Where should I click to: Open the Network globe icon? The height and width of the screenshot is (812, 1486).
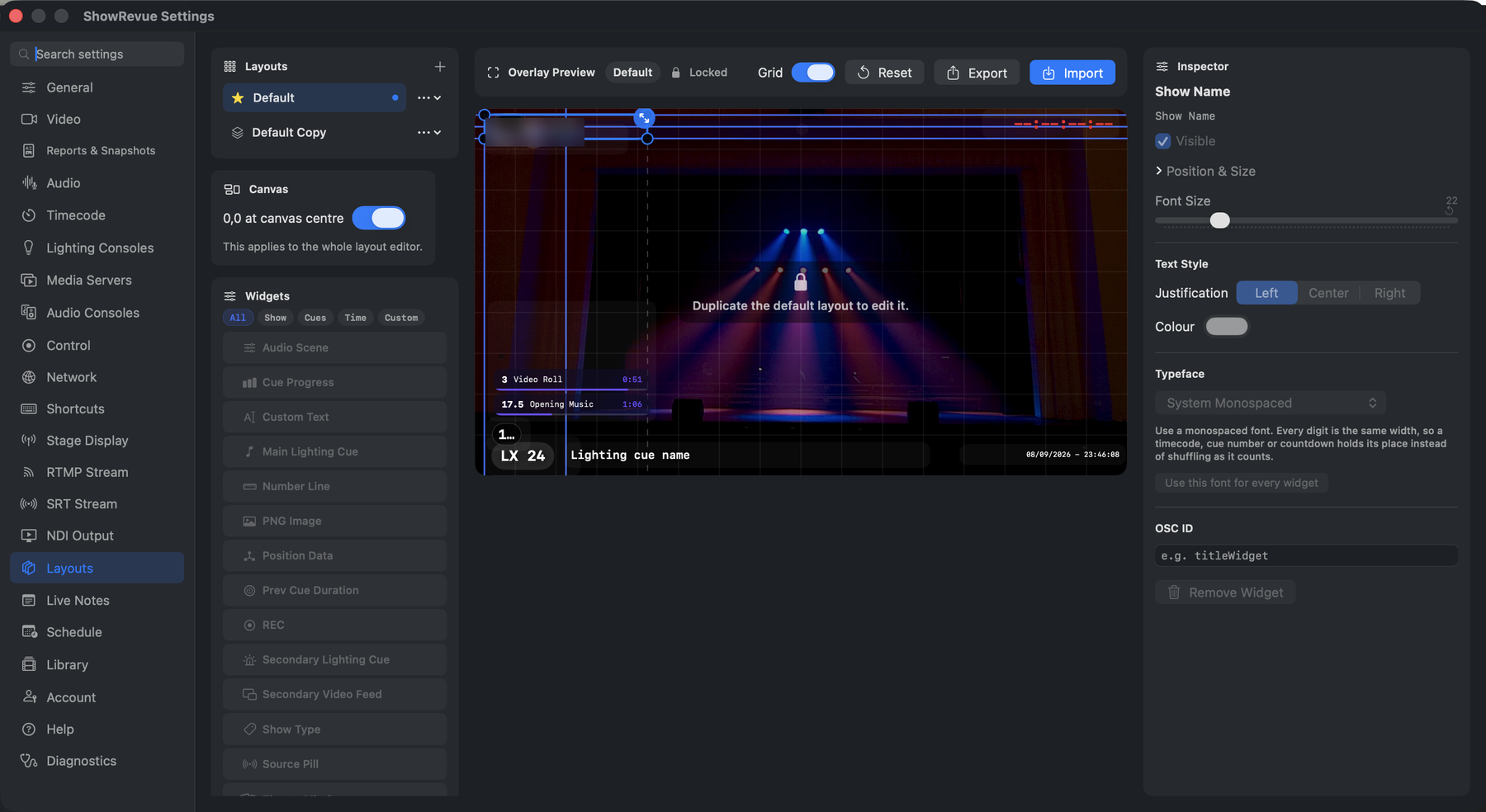click(29, 377)
